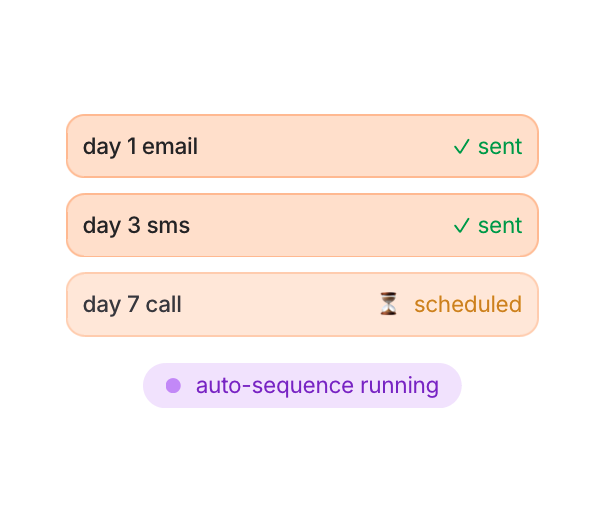Click the 'day 7' text in the last step
The width and height of the screenshot is (604, 506).
(x=111, y=304)
